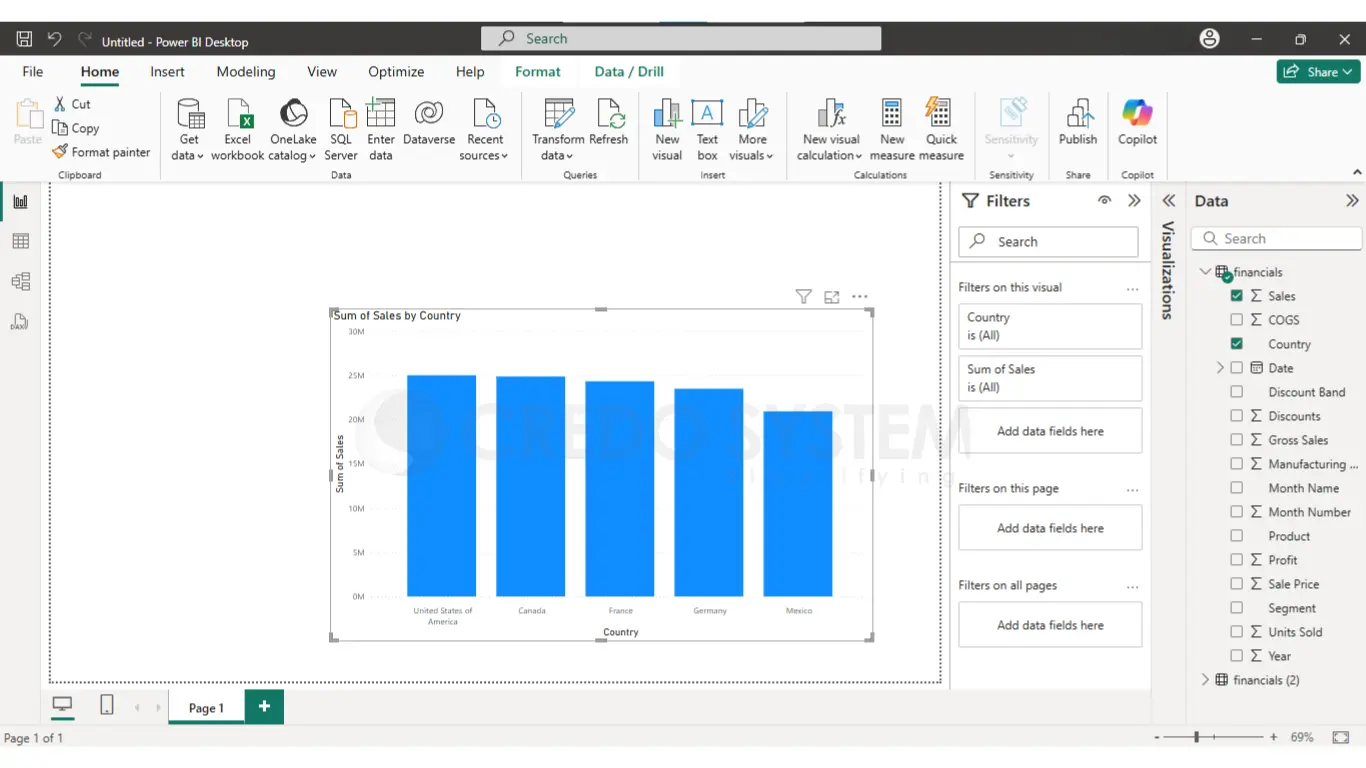Click the user account icon
The height and width of the screenshot is (768, 1366).
(x=1210, y=39)
